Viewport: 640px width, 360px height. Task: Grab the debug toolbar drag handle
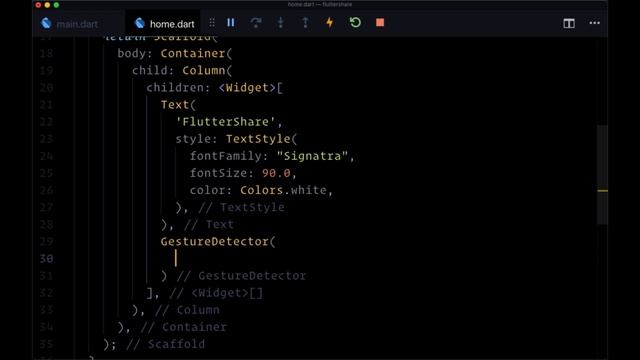(212, 23)
